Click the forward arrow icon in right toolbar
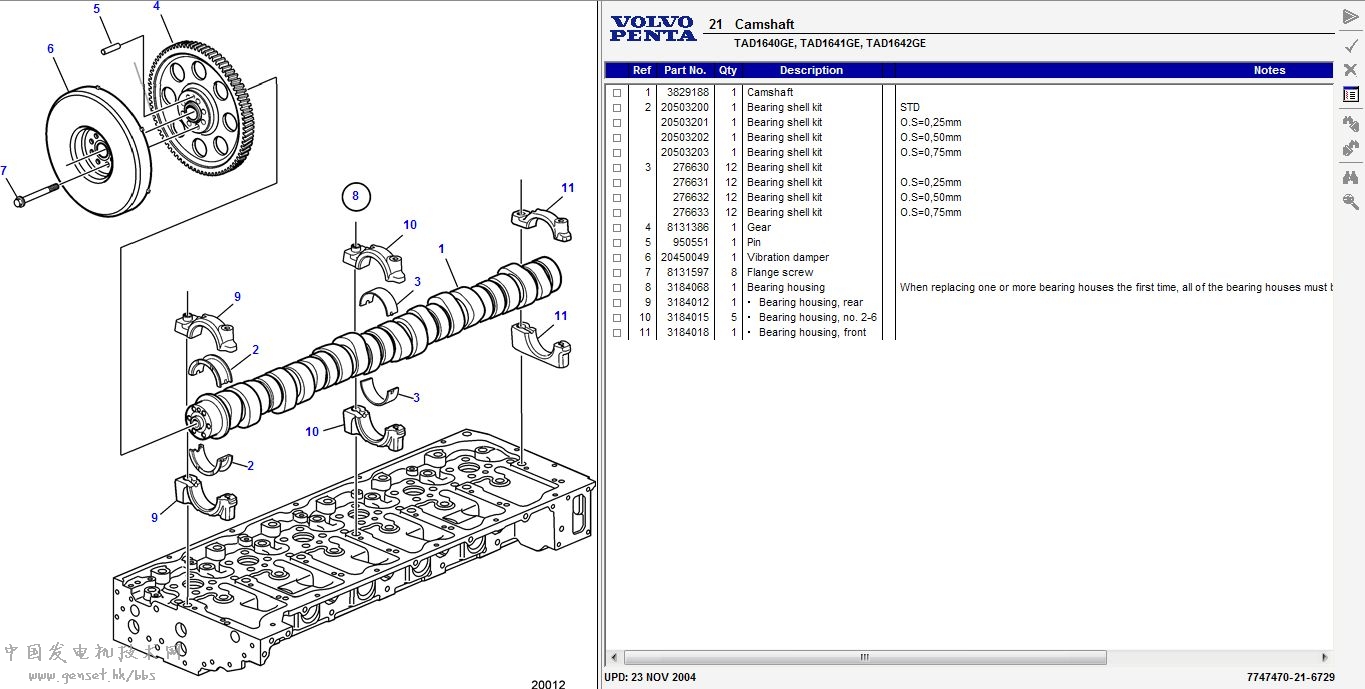This screenshot has width=1365, height=689. (1350, 17)
